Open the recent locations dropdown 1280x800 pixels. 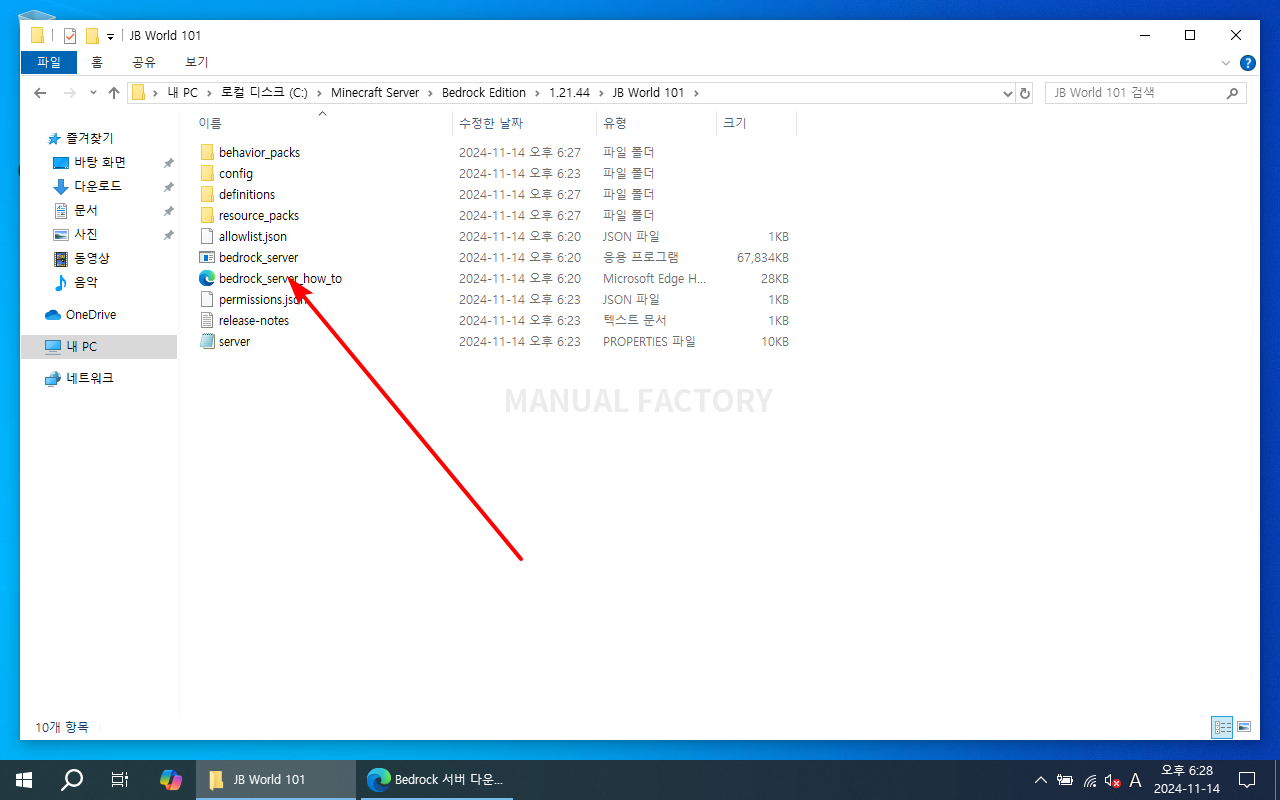(x=93, y=93)
